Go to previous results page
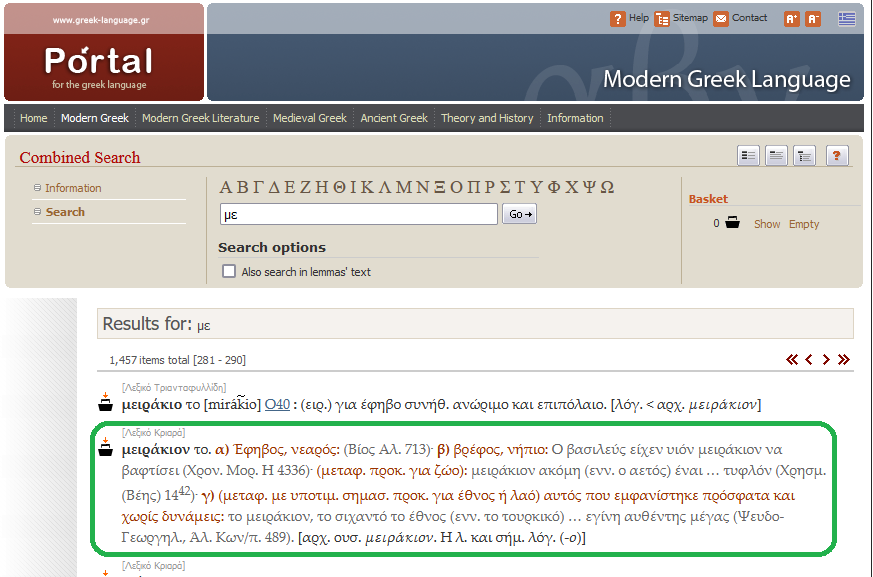This screenshot has height=577, width=873. coord(808,360)
